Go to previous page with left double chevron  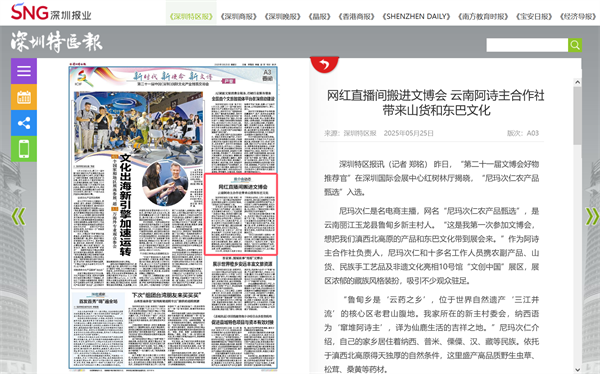pos(18,217)
